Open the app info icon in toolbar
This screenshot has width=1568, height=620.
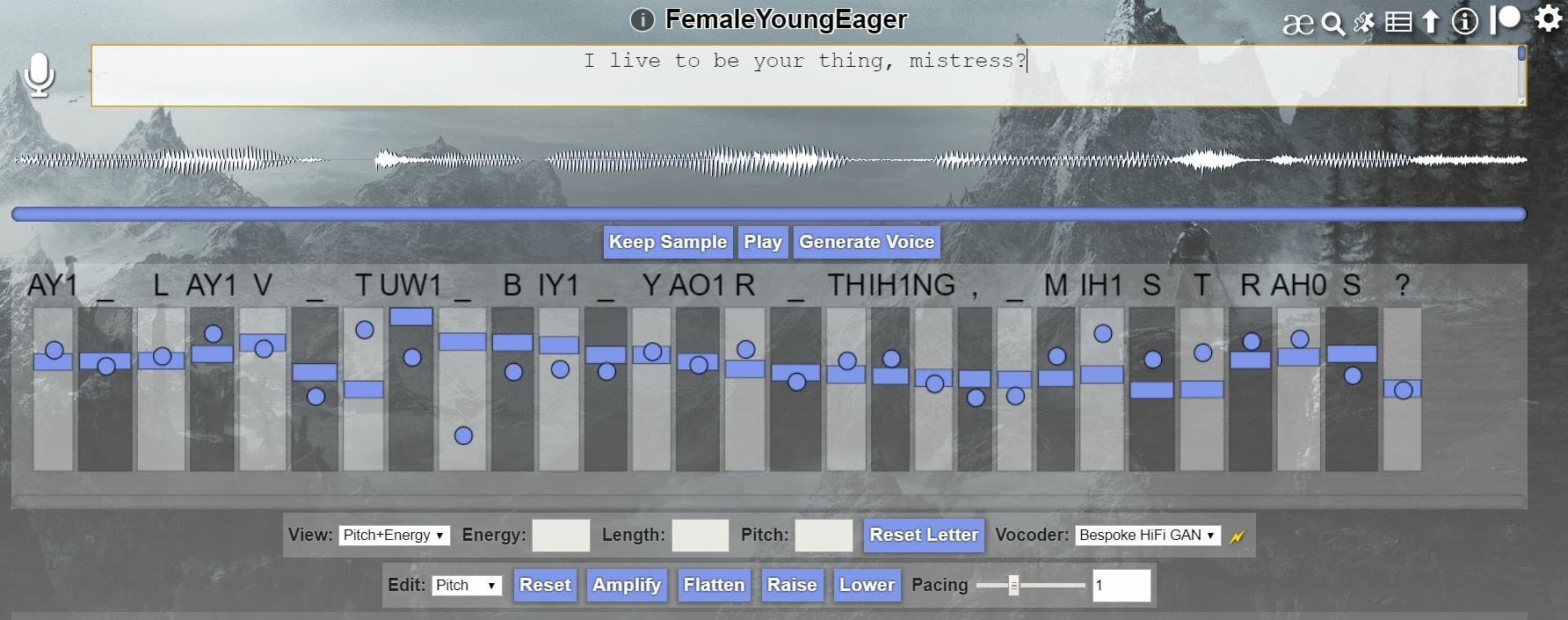[x=1464, y=21]
